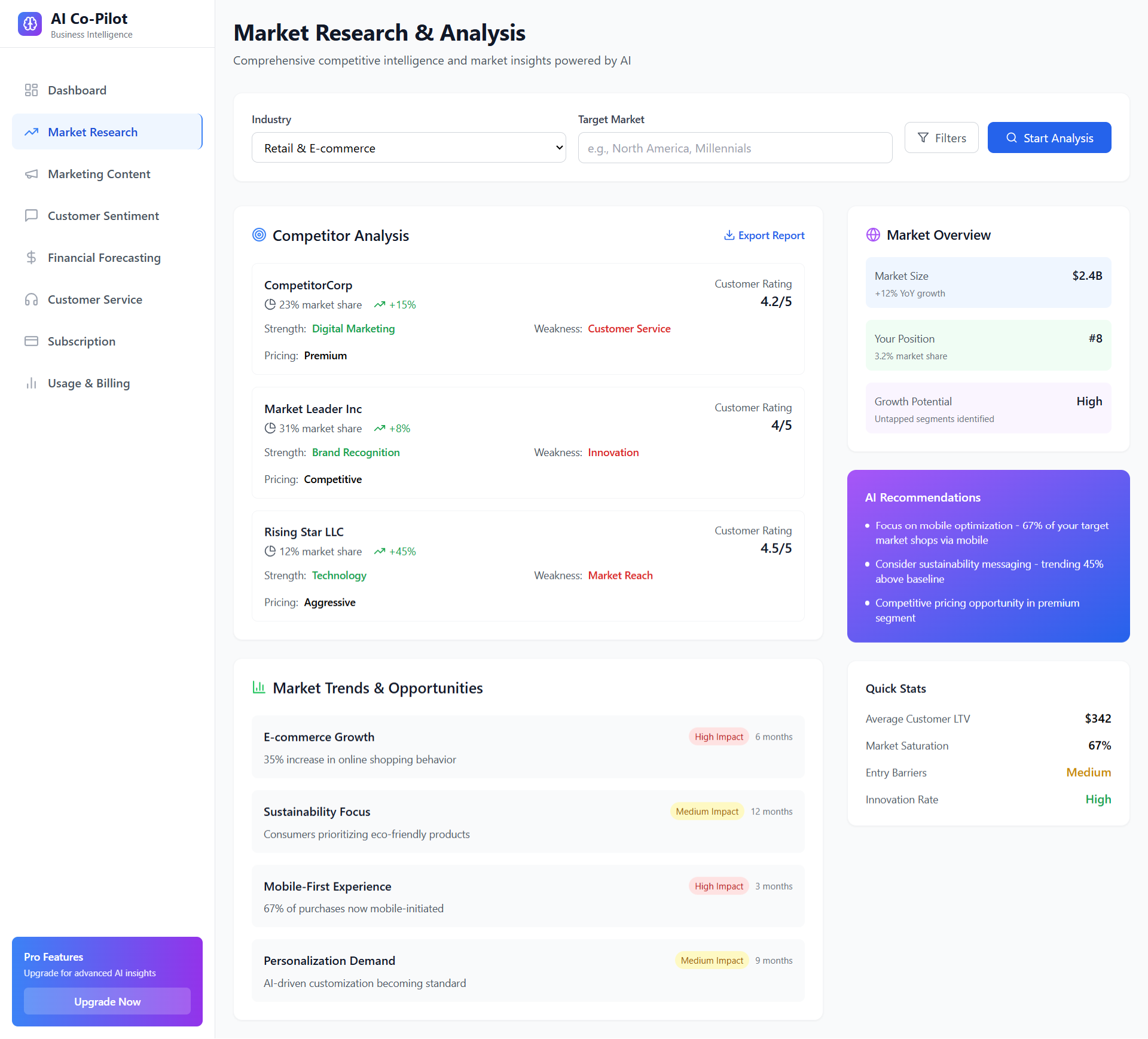Click Brand Recognition strength text
Screen dimensions: 1148x1039
356,453
